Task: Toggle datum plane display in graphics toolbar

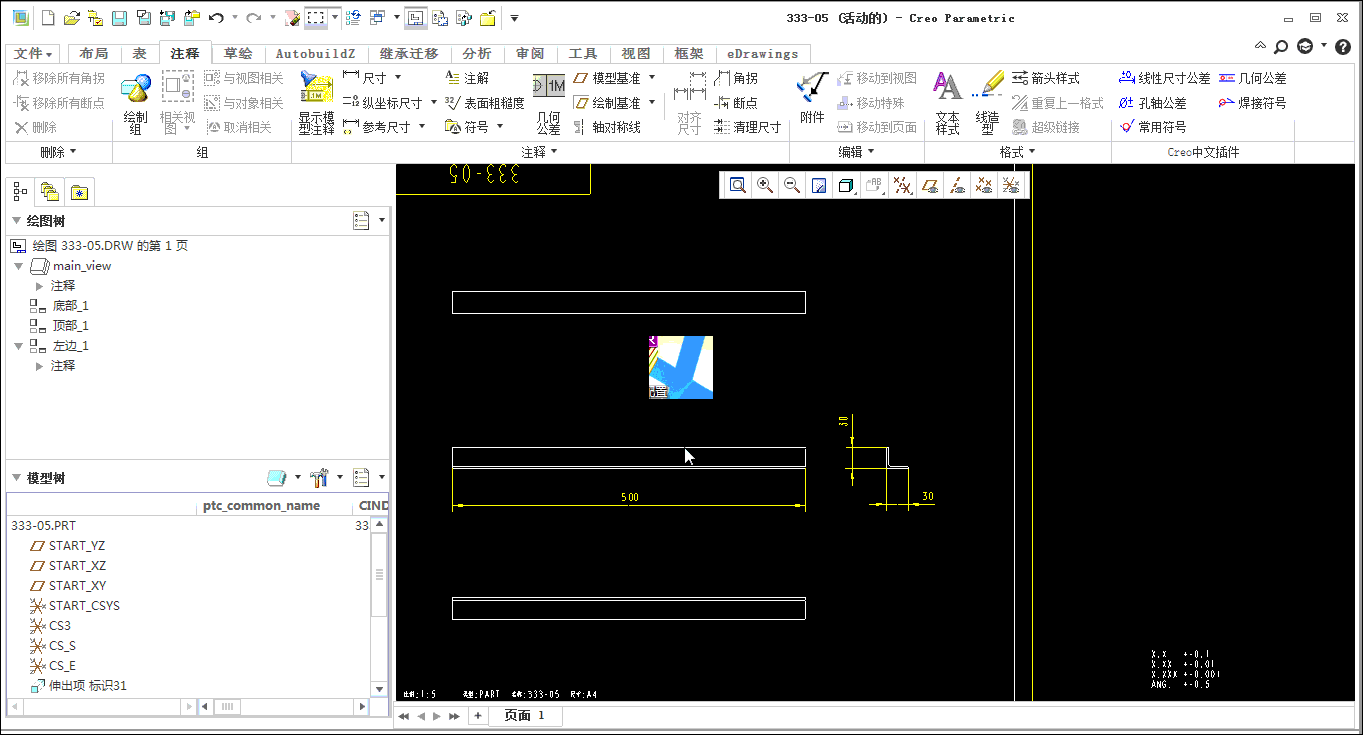Action: (x=930, y=185)
